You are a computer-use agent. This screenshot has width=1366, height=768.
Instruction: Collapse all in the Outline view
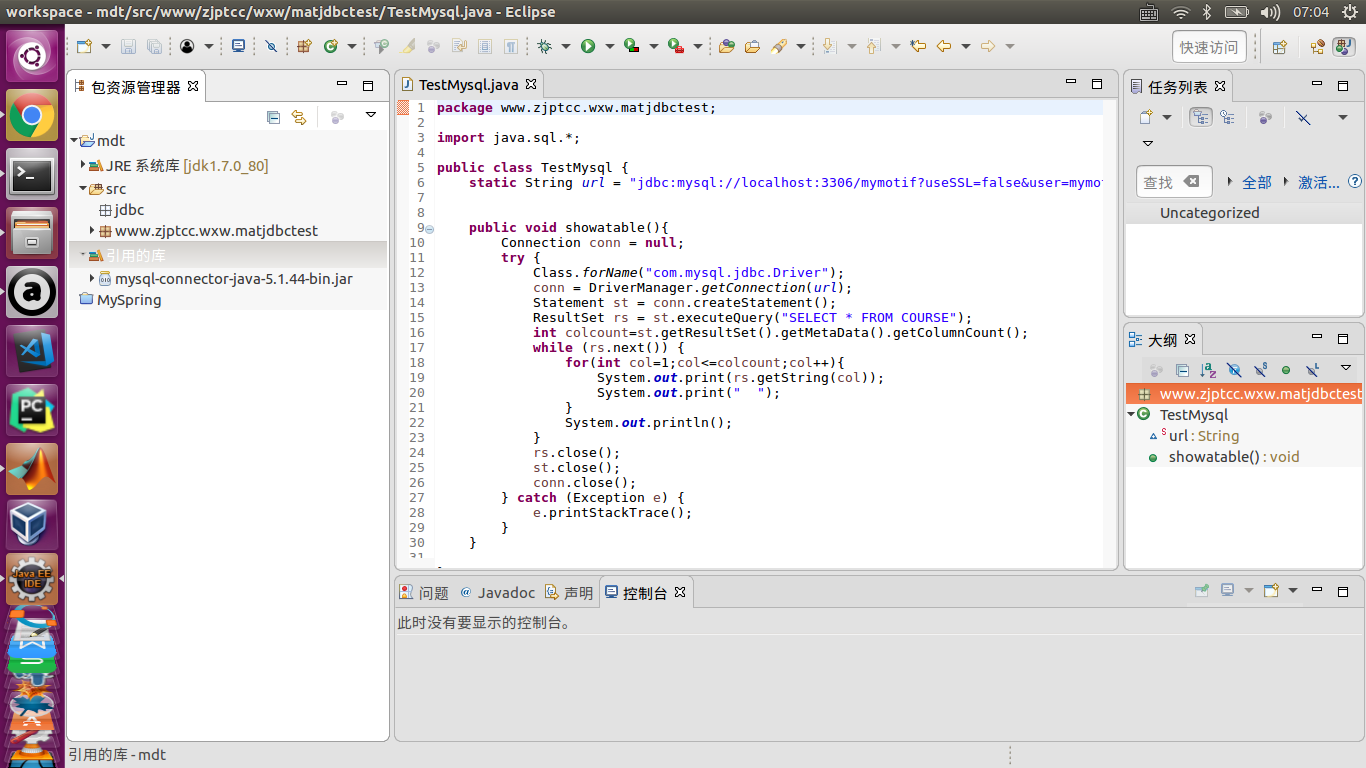1182,370
